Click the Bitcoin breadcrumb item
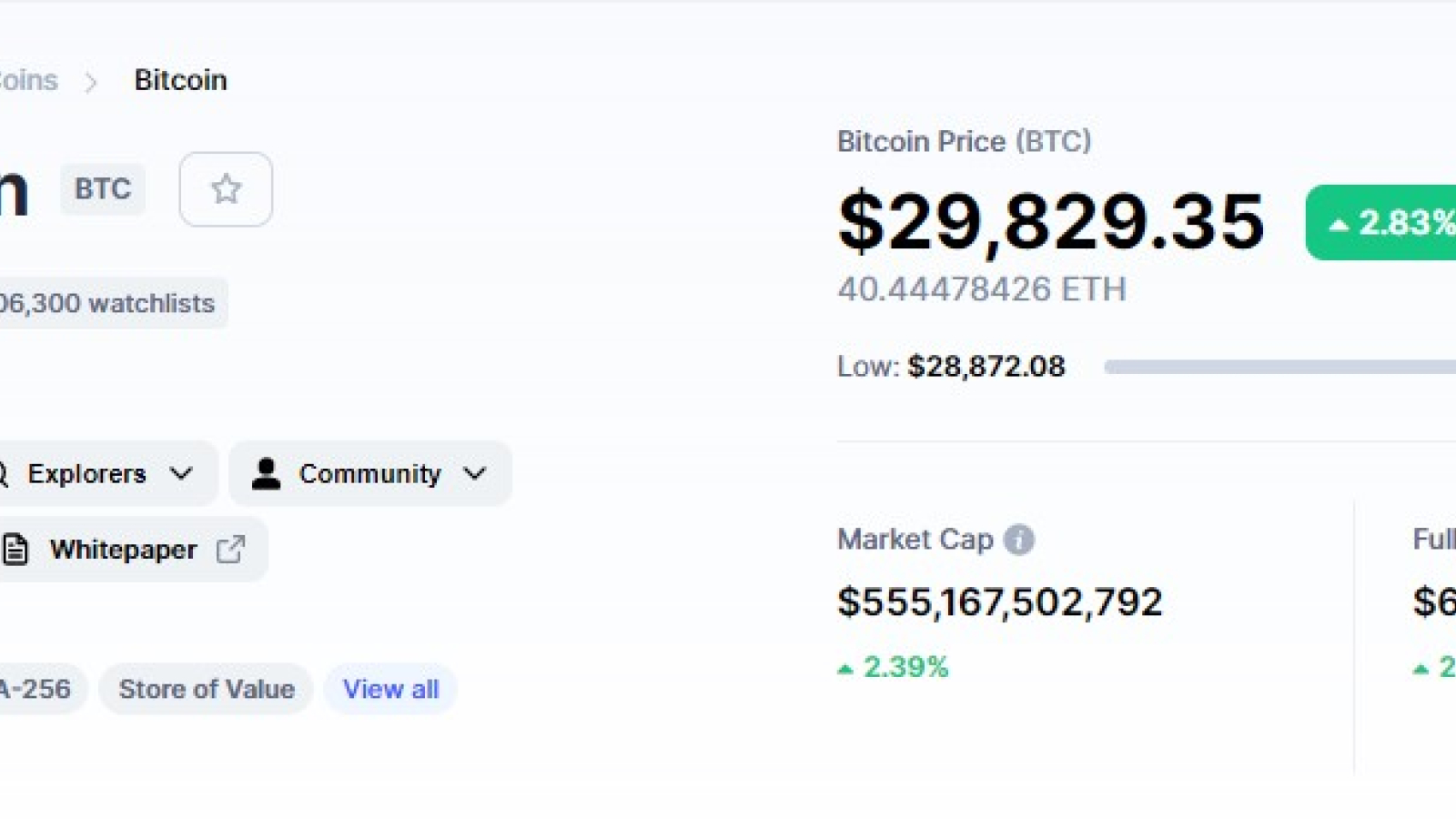Screen dimensions: 1456x819 click(180, 80)
